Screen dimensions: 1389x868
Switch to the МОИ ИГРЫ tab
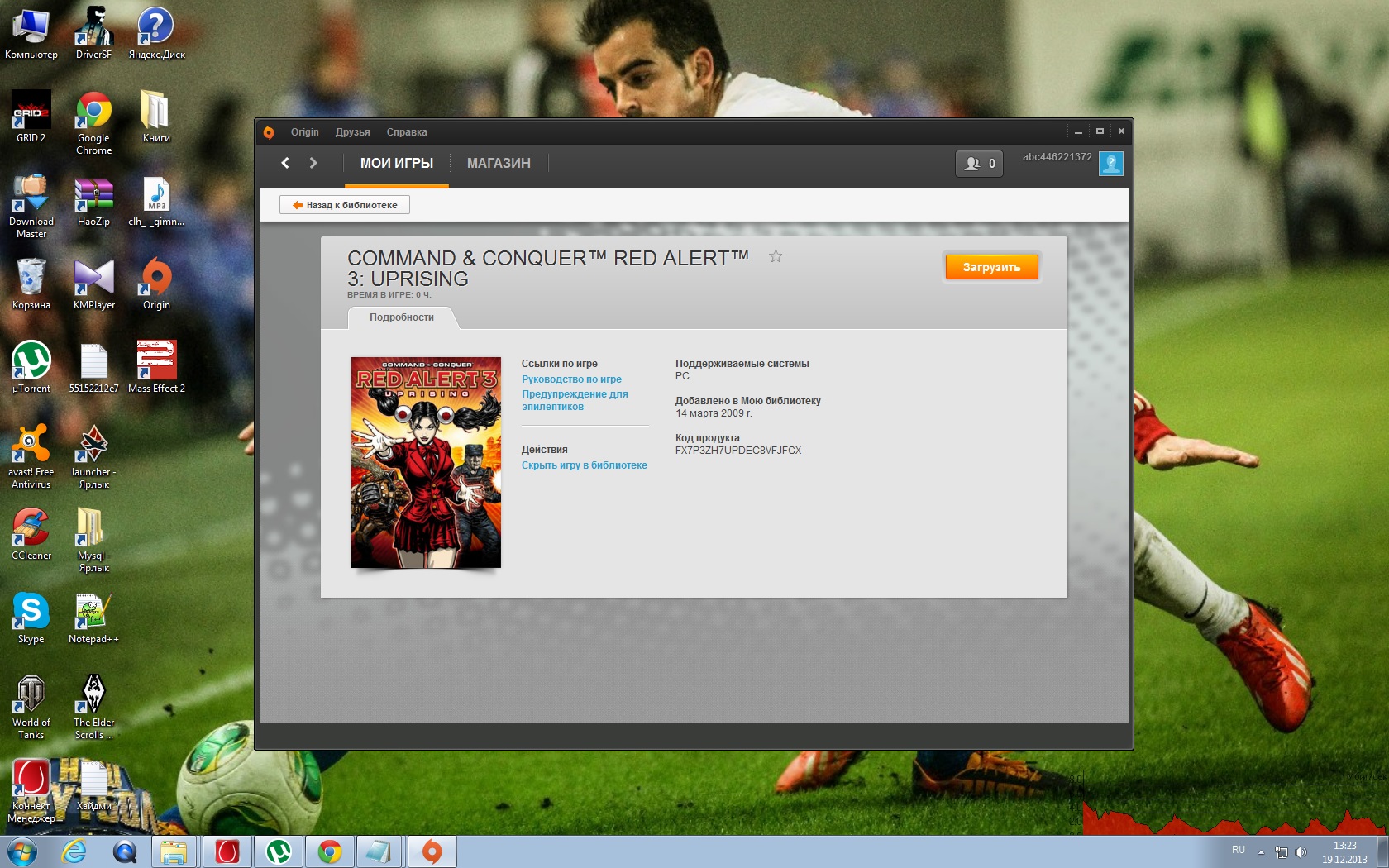(x=397, y=164)
